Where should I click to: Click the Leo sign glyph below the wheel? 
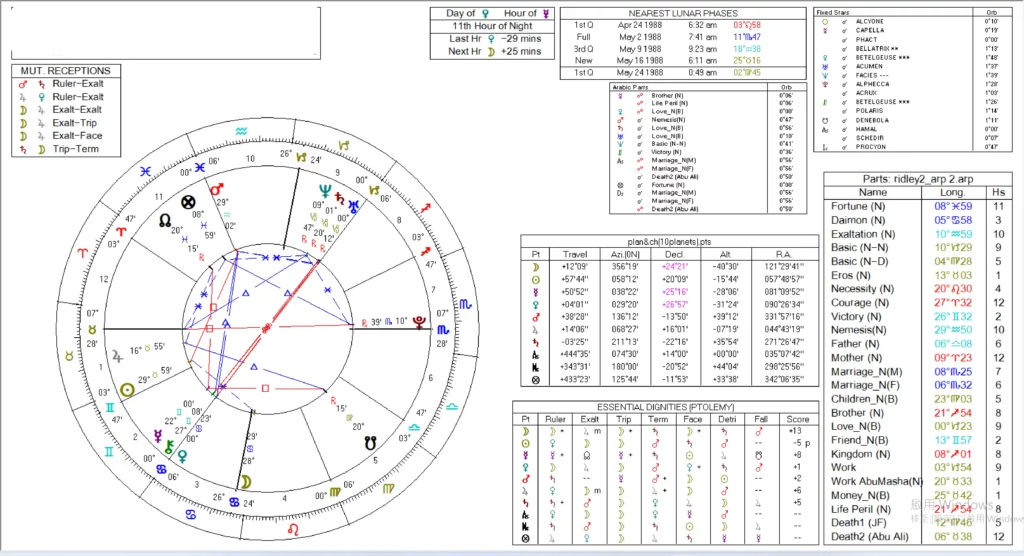tap(292, 528)
